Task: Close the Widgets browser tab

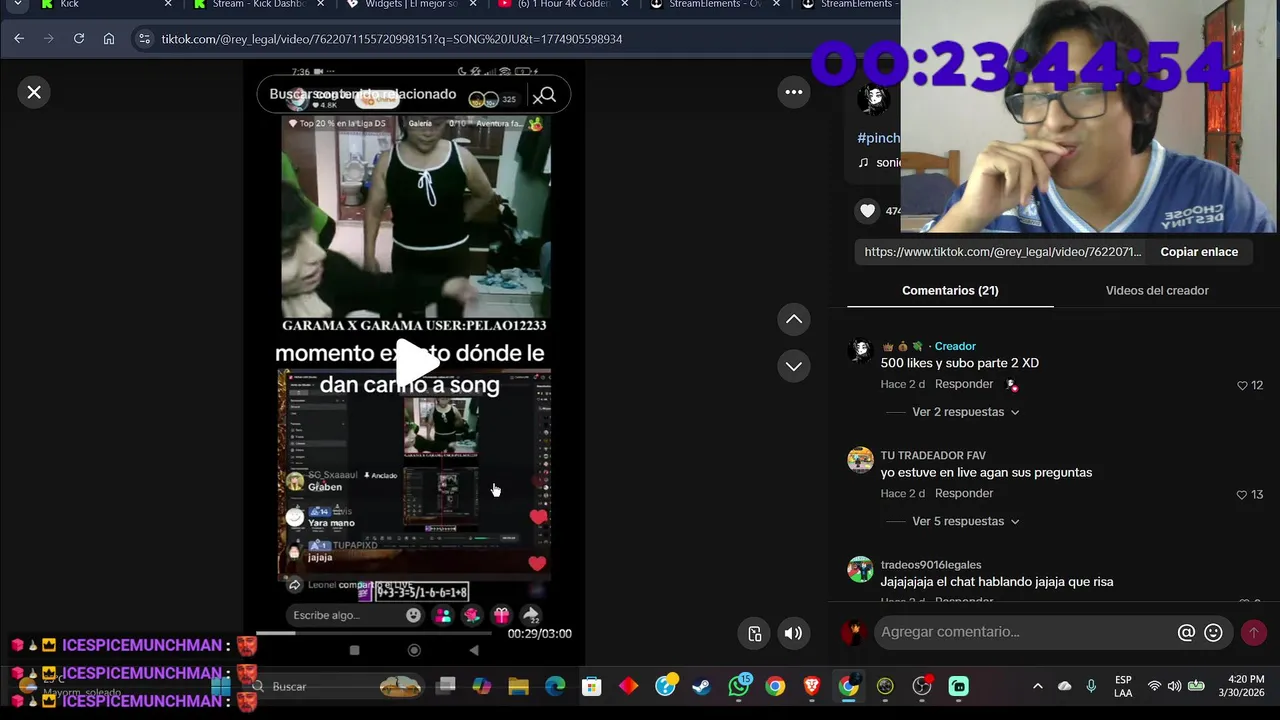Action: [473, 4]
